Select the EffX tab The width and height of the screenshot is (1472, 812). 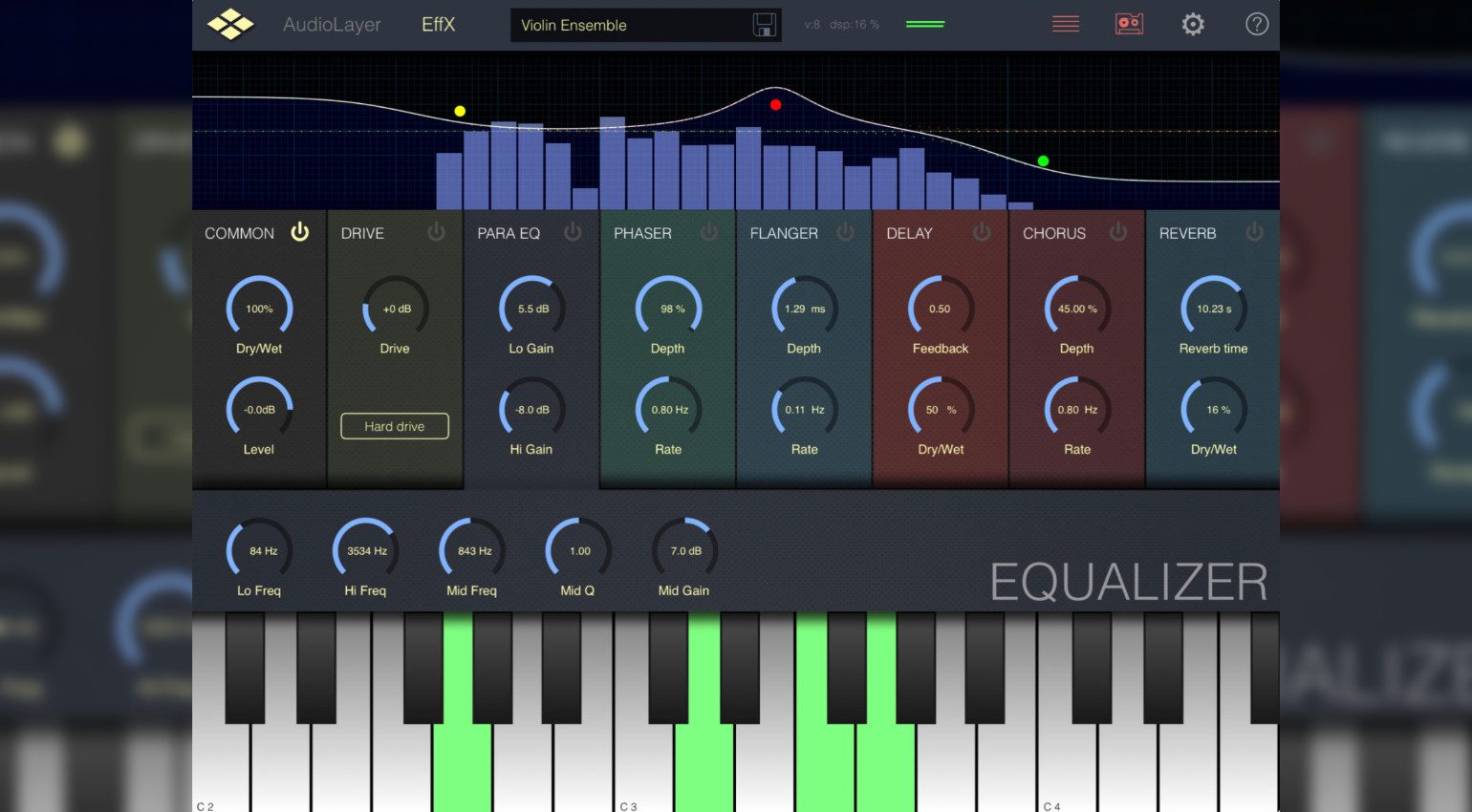(438, 25)
